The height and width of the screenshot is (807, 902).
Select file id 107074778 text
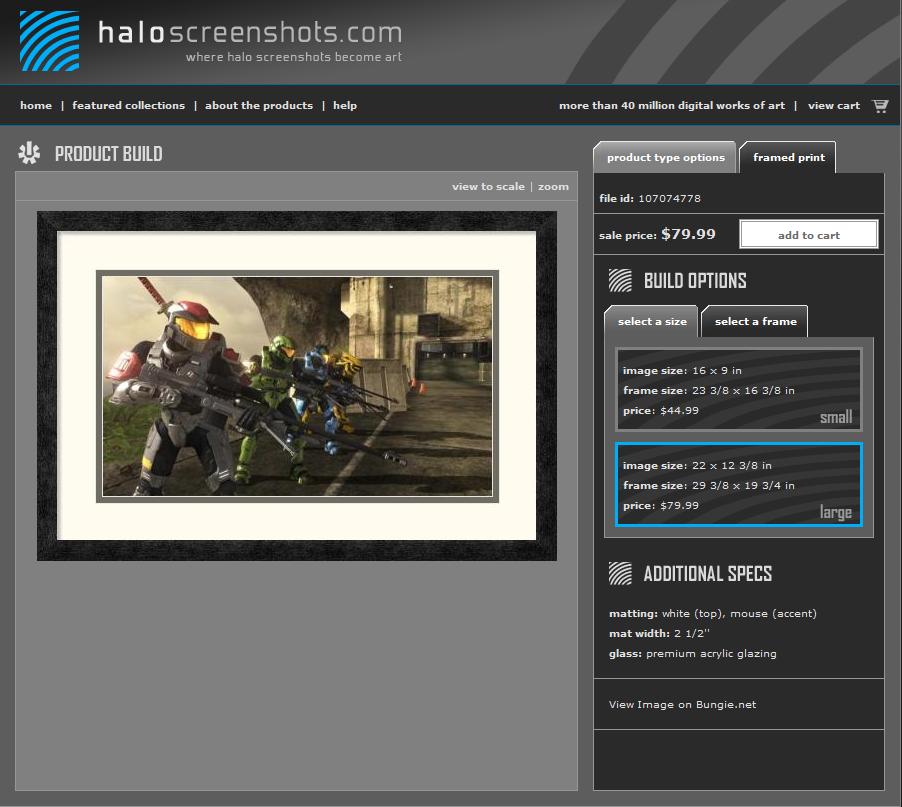point(650,198)
